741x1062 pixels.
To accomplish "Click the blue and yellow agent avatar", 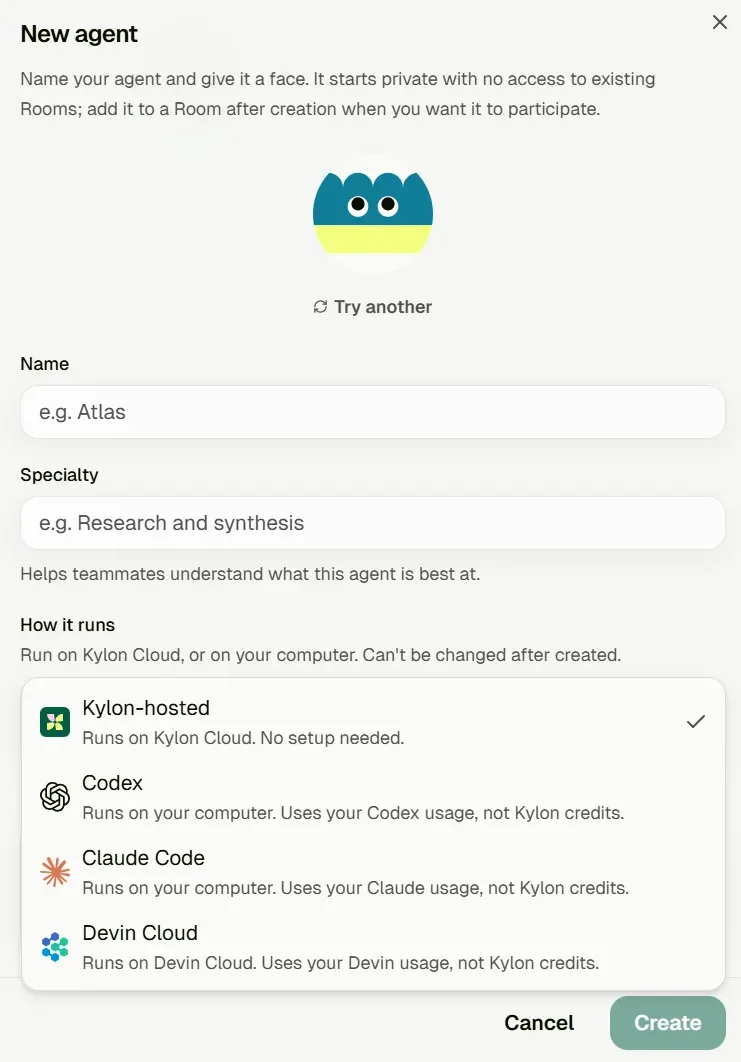I will 373,213.
